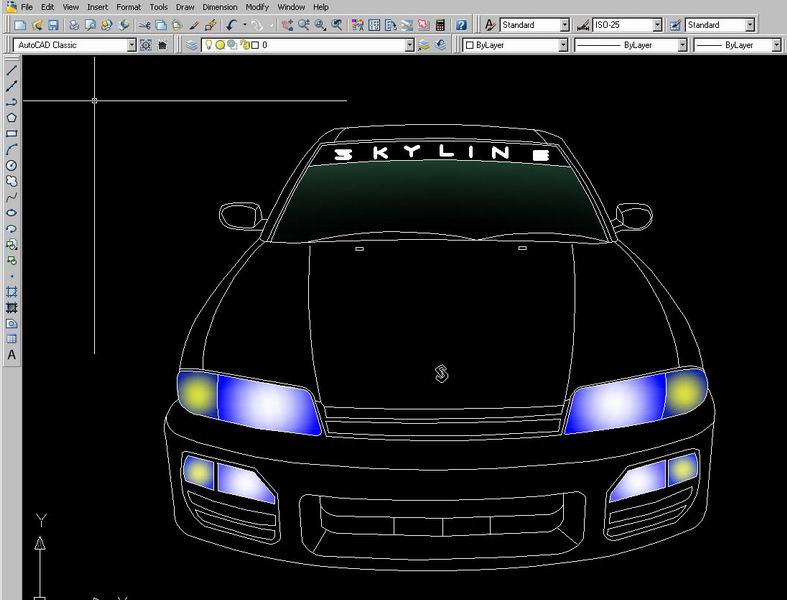Image resolution: width=787 pixels, height=600 pixels.
Task: Toggle layer 0 on/off lightbulb
Action: 208,45
